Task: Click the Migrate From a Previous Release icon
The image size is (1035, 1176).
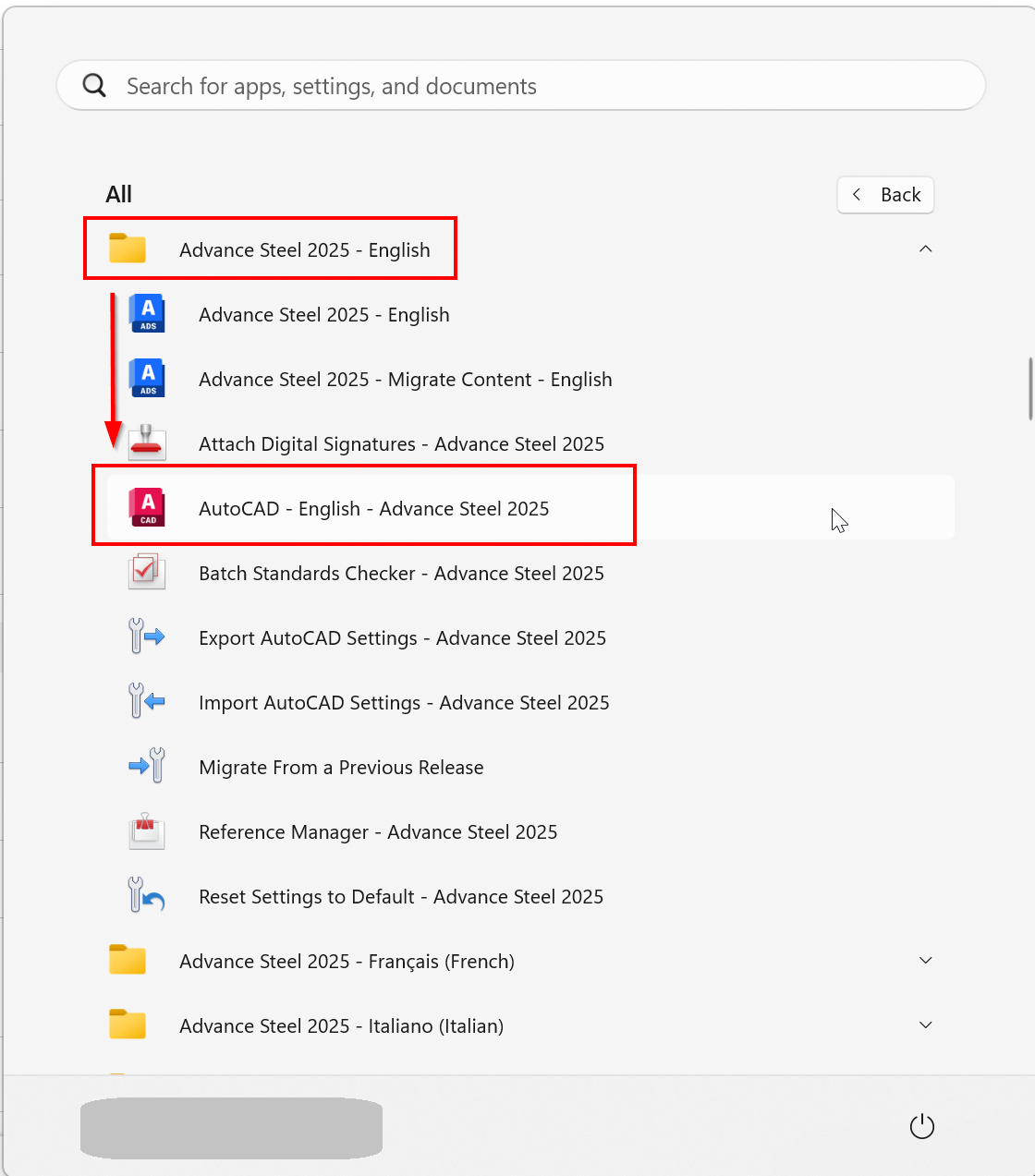Action: coord(146,767)
